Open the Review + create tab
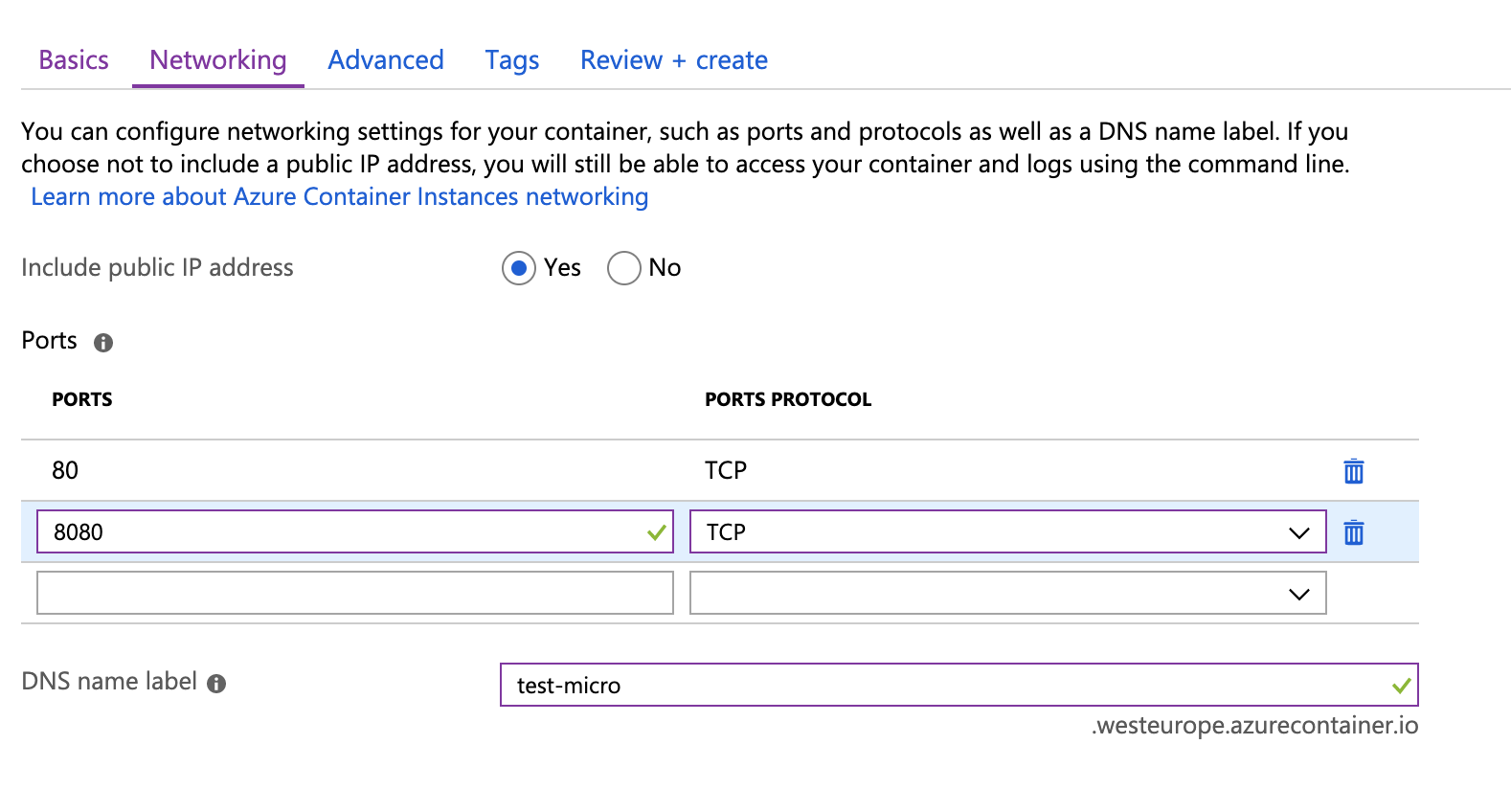Screen dimensions: 1511x812 pyautogui.click(x=673, y=60)
